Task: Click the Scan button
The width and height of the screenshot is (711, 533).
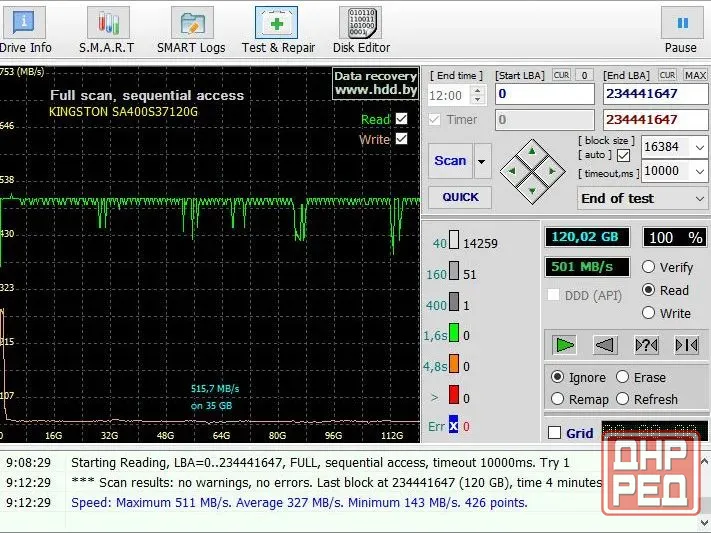Action: pyautogui.click(x=450, y=161)
